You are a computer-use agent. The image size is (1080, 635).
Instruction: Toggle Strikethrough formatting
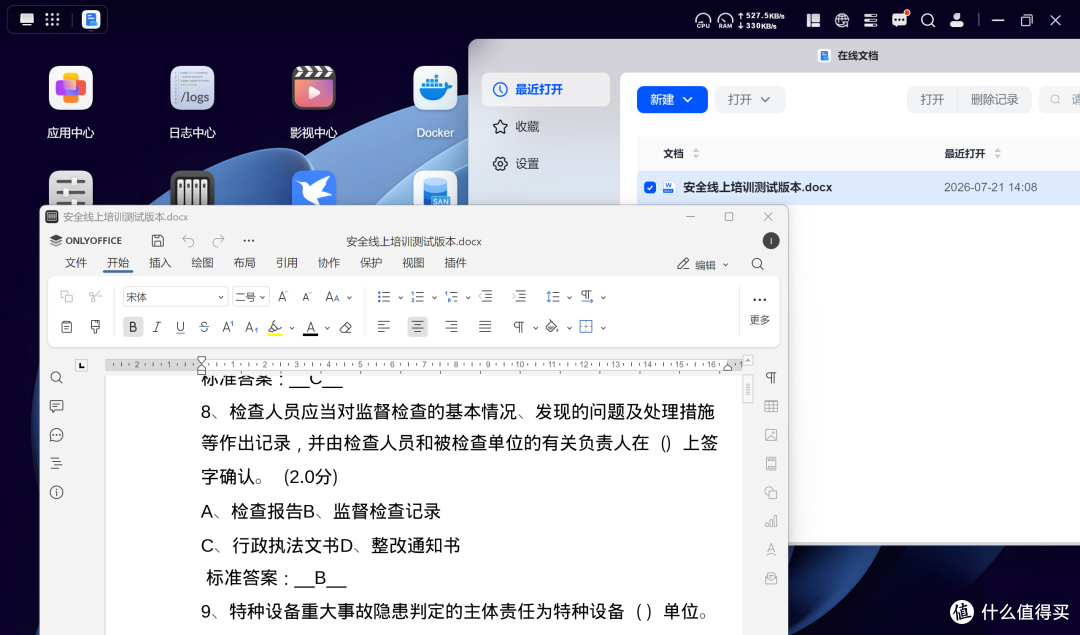coord(204,326)
